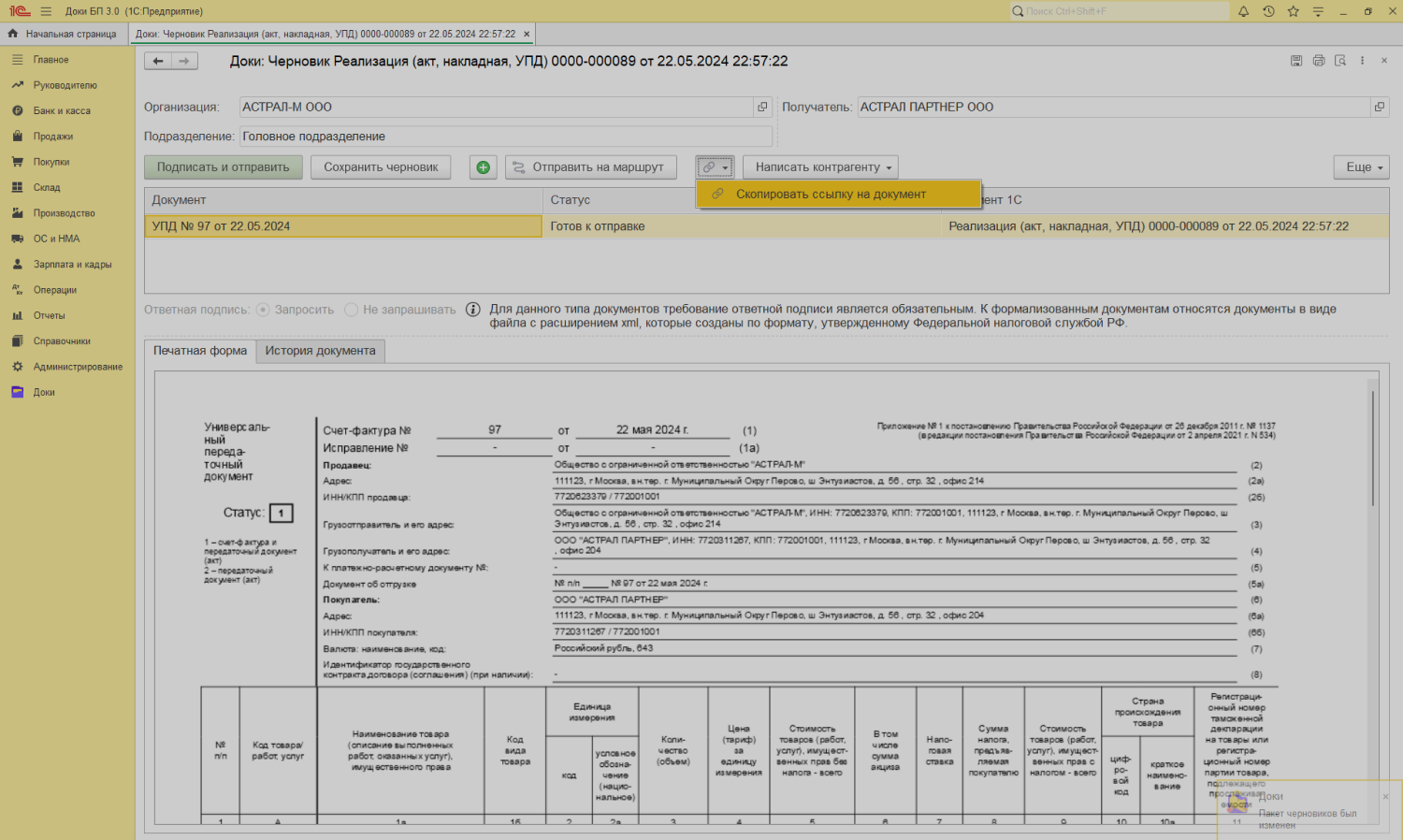Click the Подразделение input field
1403x840 pixels.
505,137
